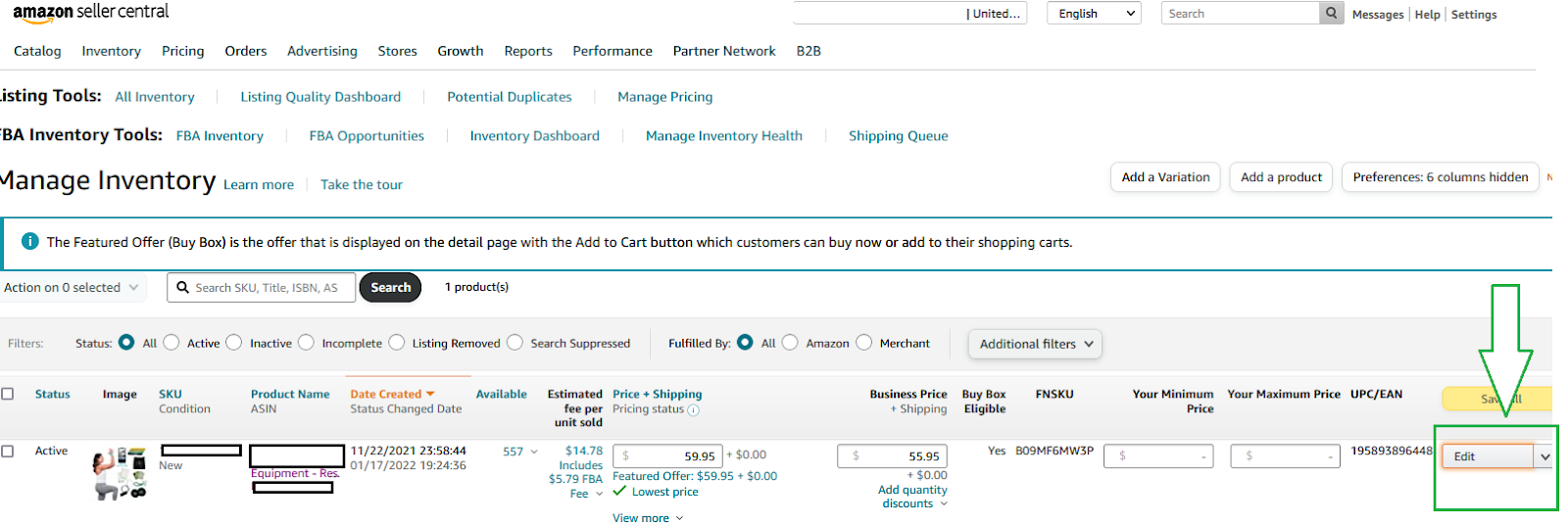Image resolution: width=1568 pixels, height=524 pixels.
Task: Click the magnifier search button in header
Action: click(1331, 14)
